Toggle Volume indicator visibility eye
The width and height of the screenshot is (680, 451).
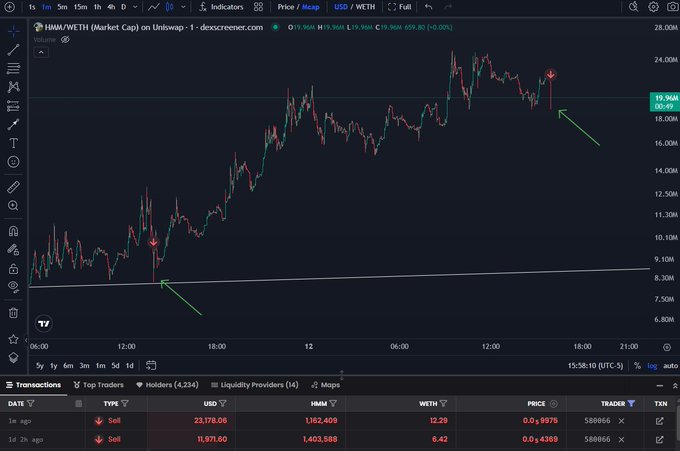tap(65, 39)
